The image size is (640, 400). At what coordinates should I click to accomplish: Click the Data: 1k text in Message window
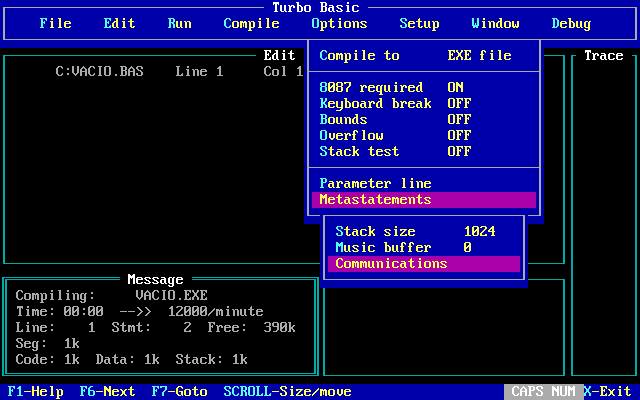click(x=127, y=360)
